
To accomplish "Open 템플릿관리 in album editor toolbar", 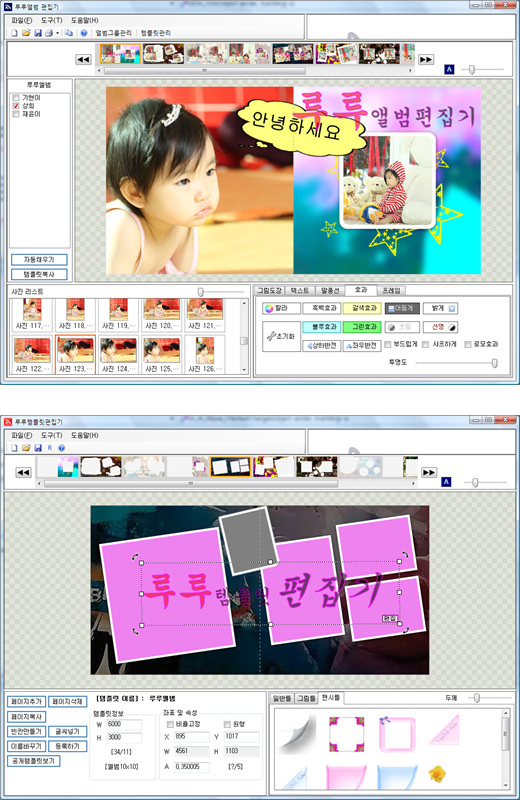I will (156, 33).
